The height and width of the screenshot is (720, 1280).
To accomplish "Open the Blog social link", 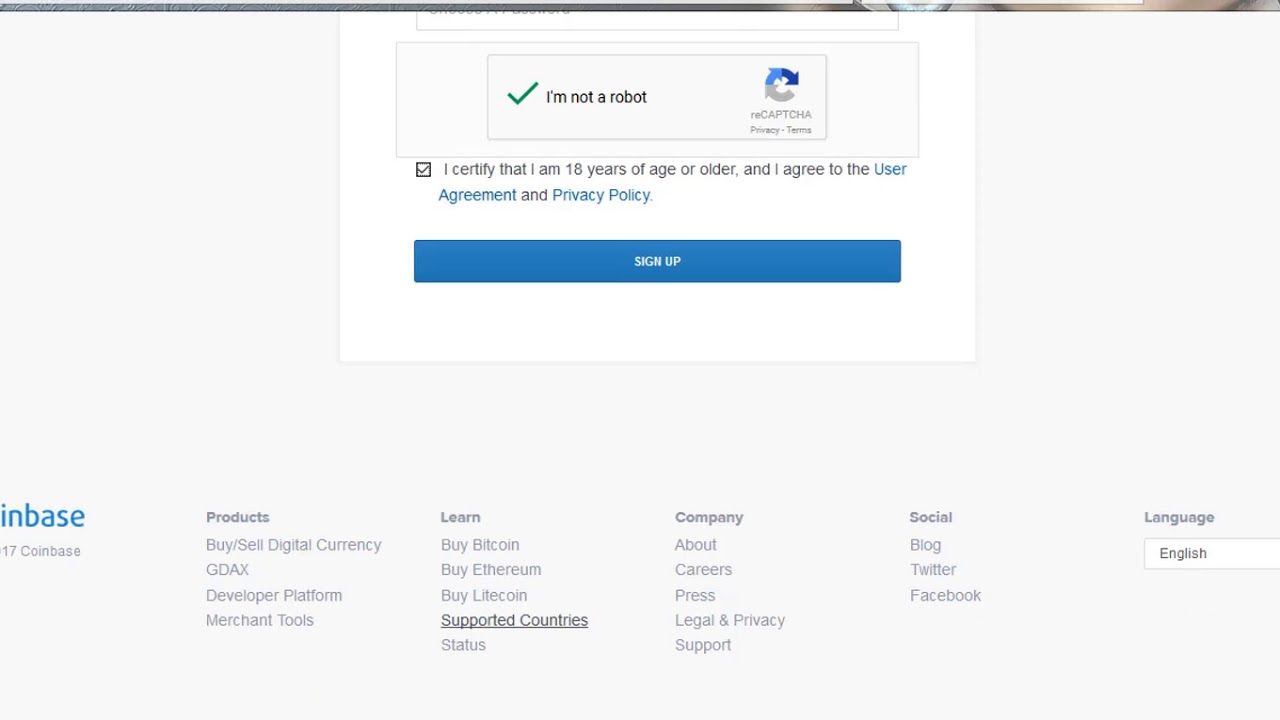I will pos(925,545).
